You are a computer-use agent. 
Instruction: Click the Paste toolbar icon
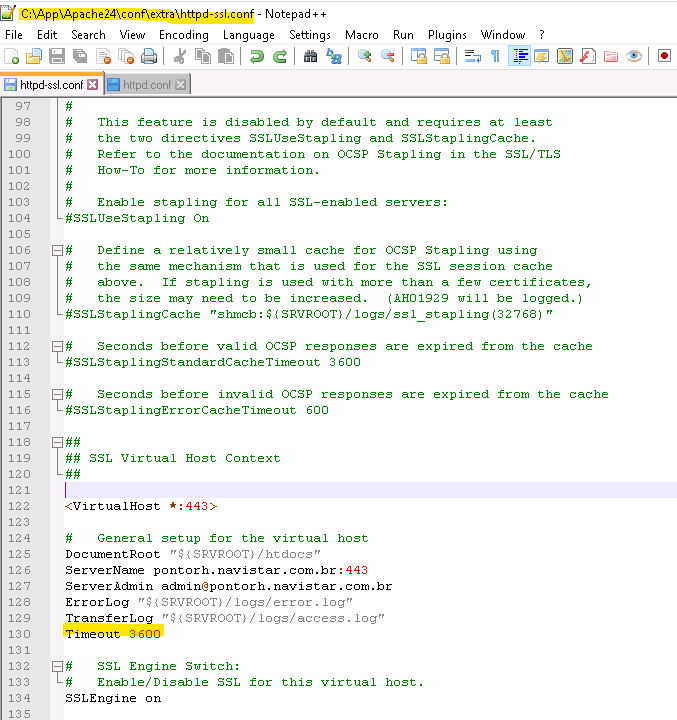click(x=226, y=56)
